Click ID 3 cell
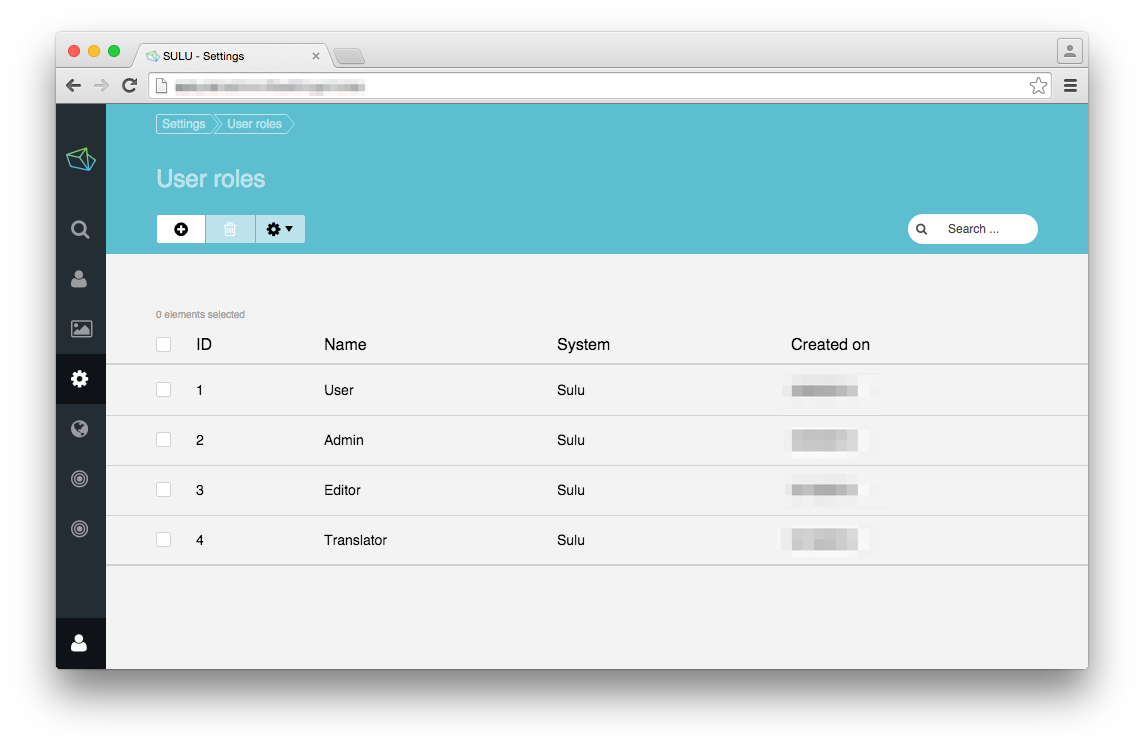Viewport: 1144px width, 749px height. 199,490
